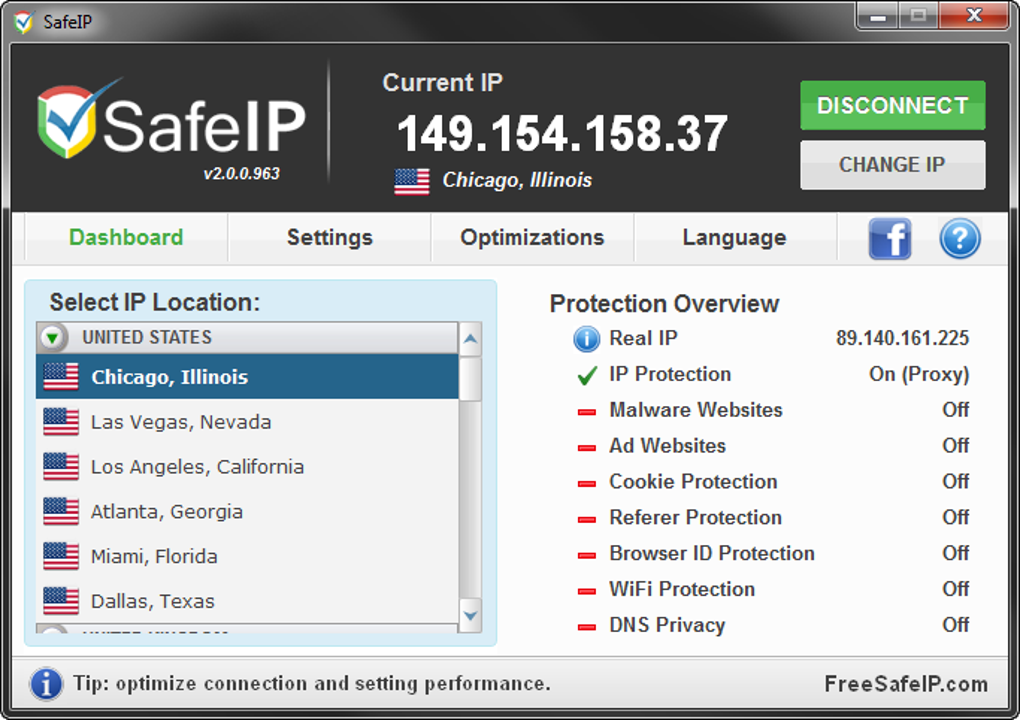Toggle DNS Privacy status
Image resolution: width=1020 pixels, height=720 pixels.
956,624
